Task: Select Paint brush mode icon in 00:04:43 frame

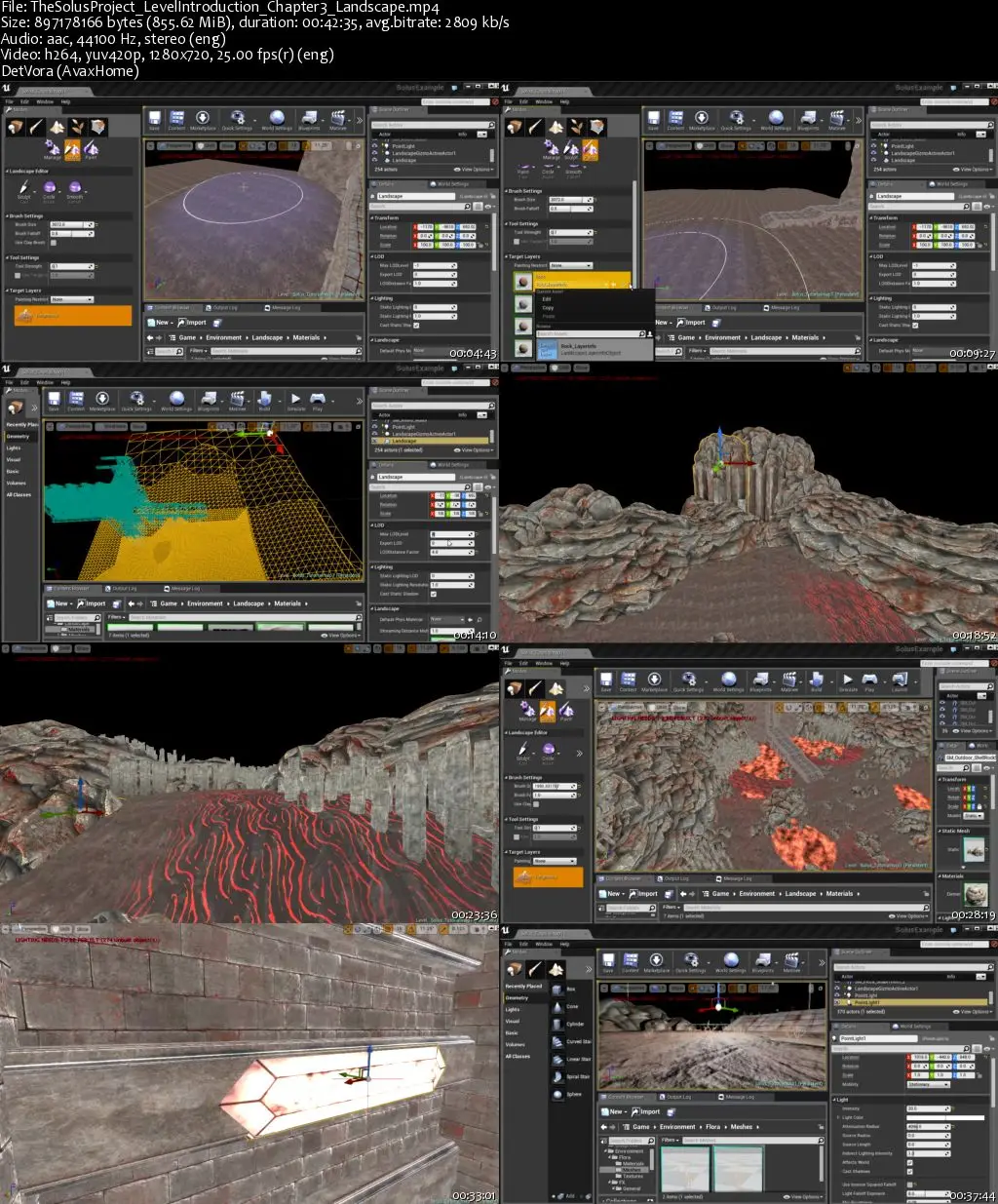Action: coord(36,128)
